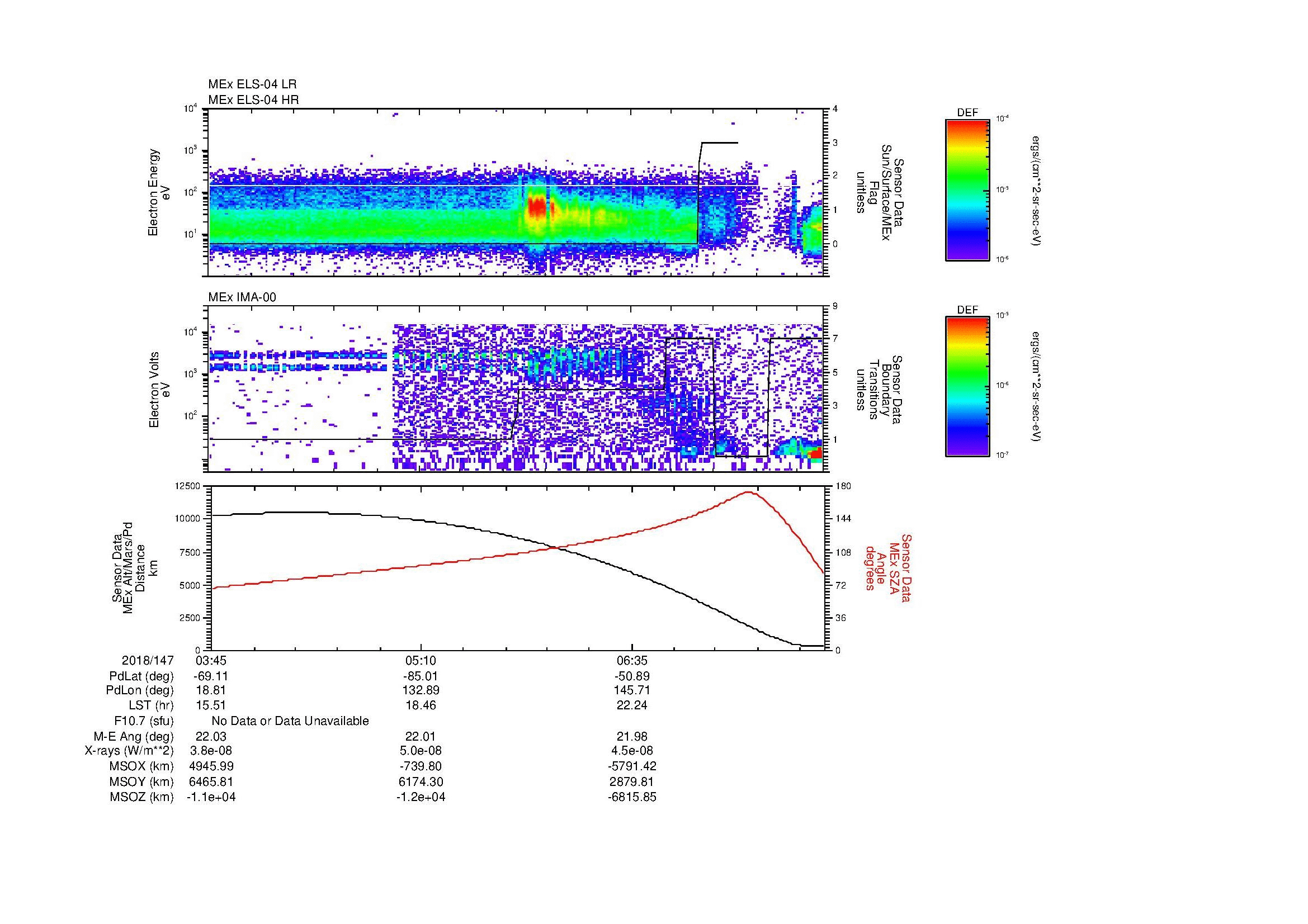Click the peak of the red SZA curve
This screenshot has height=924, width=1308.
coord(750,492)
